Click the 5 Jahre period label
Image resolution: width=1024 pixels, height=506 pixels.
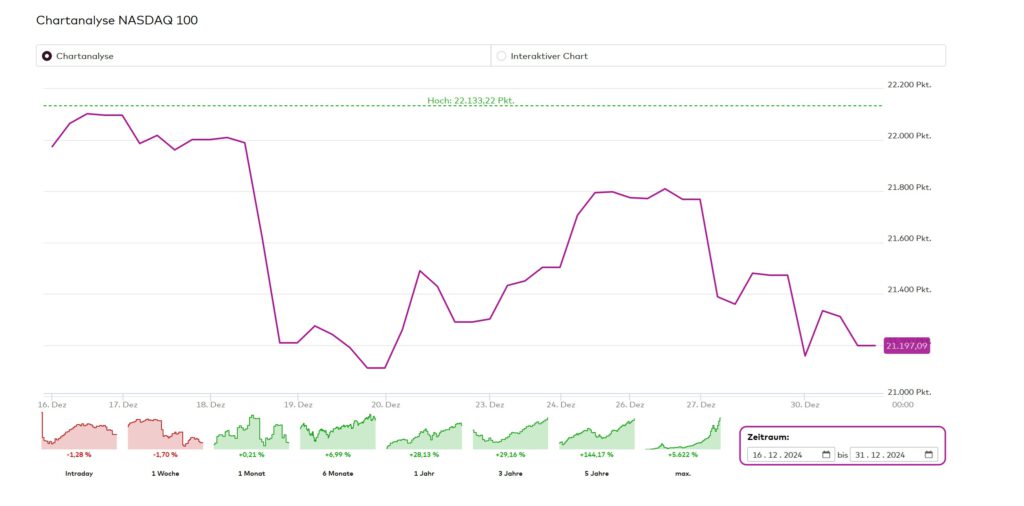coord(596,473)
